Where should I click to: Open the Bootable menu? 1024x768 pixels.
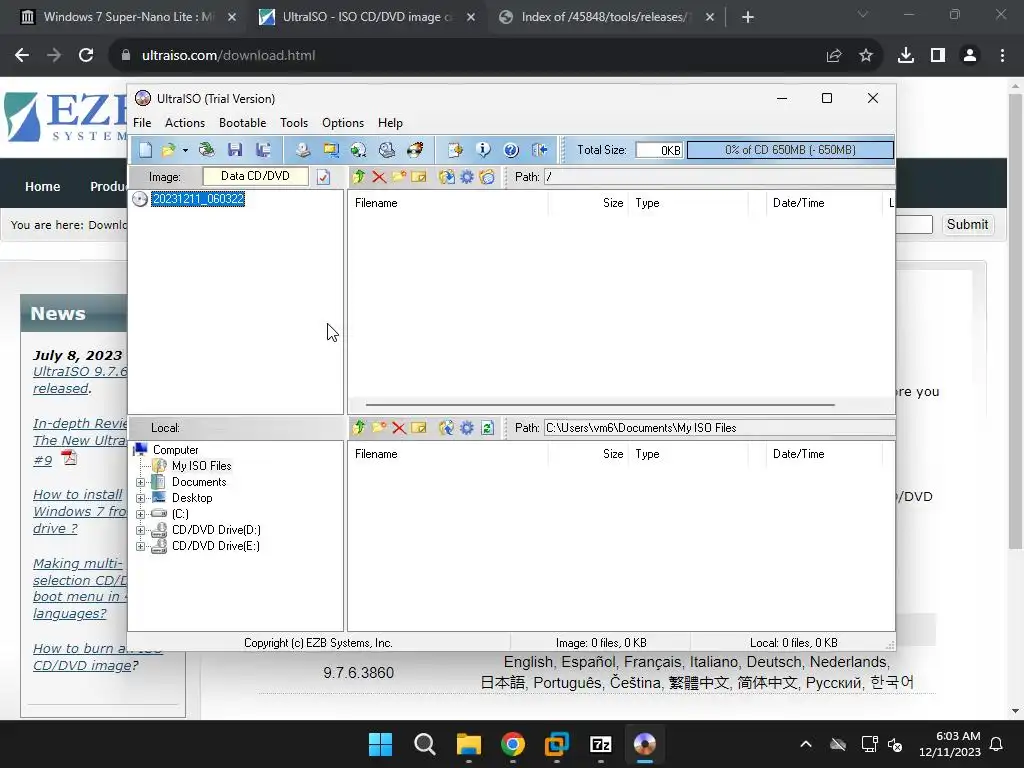242,123
